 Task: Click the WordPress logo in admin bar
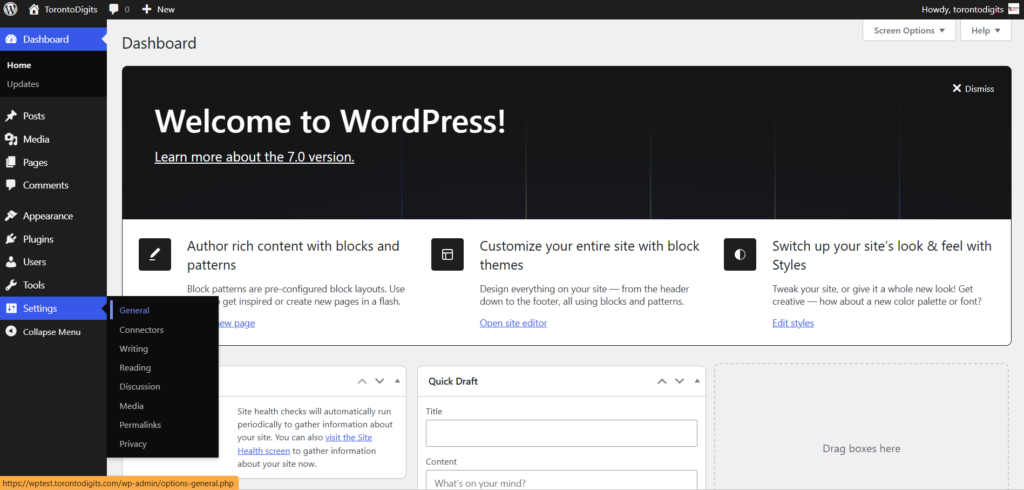(x=11, y=9)
